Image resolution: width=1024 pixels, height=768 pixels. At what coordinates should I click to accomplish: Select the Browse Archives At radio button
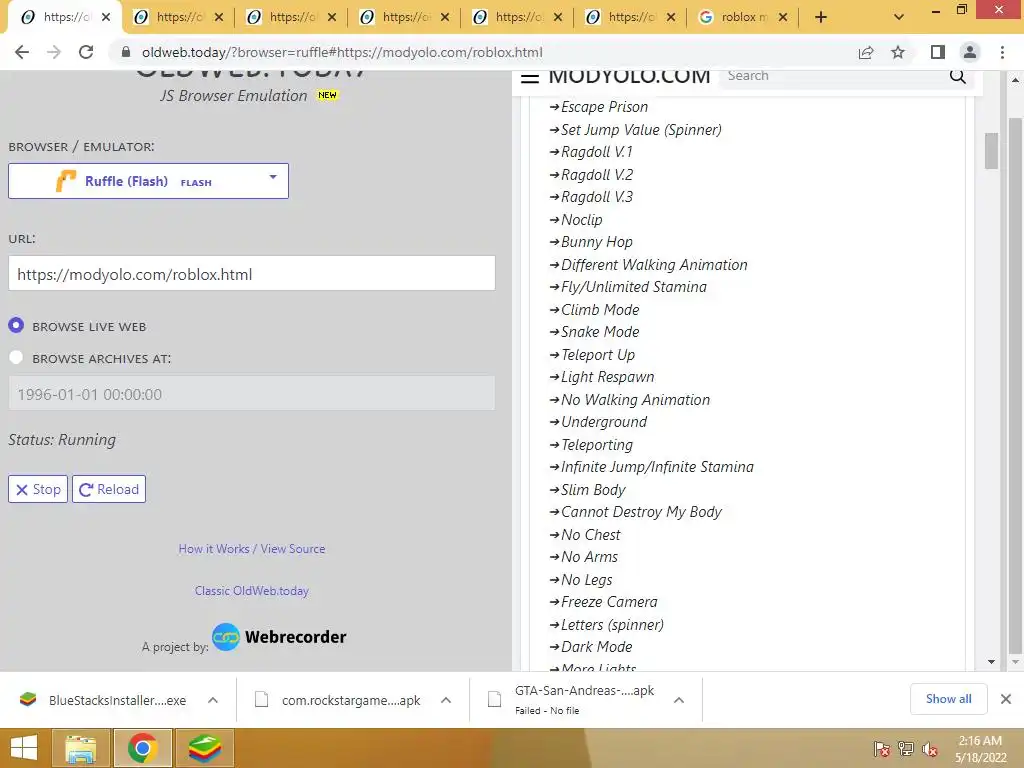16,357
